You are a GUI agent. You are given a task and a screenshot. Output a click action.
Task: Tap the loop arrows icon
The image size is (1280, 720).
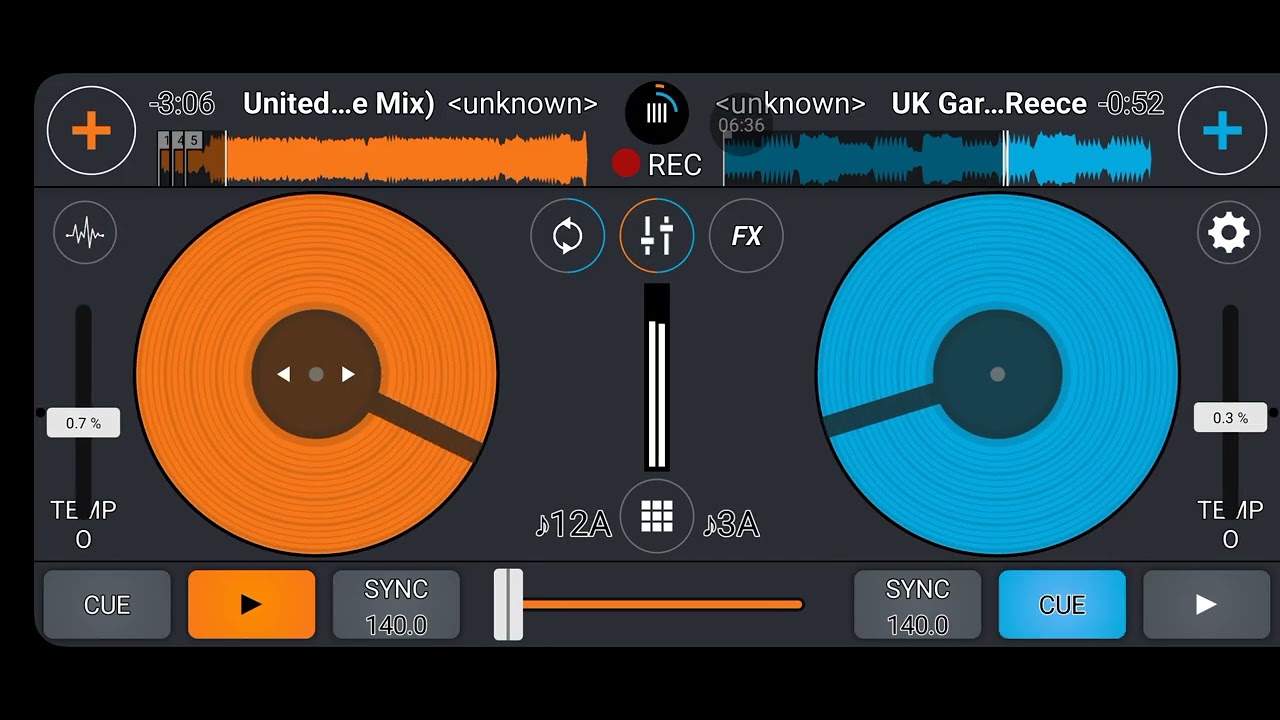pyautogui.click(x=568, y=236)
